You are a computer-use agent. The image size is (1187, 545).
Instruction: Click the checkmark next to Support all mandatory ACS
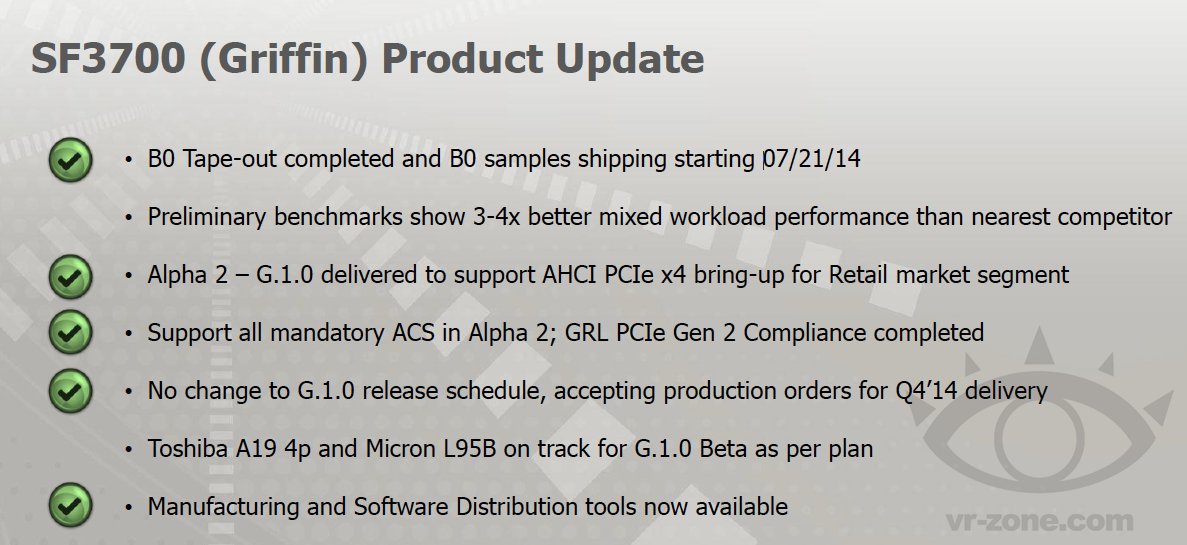[70, 332]
